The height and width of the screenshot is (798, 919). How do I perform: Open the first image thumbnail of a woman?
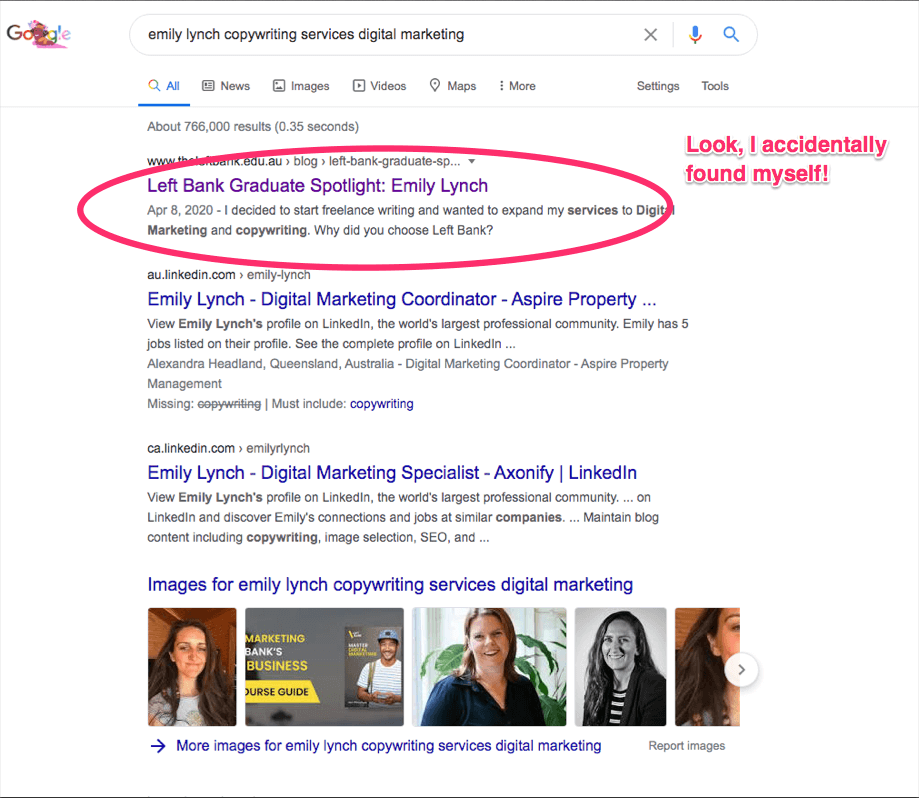point(192,667)
